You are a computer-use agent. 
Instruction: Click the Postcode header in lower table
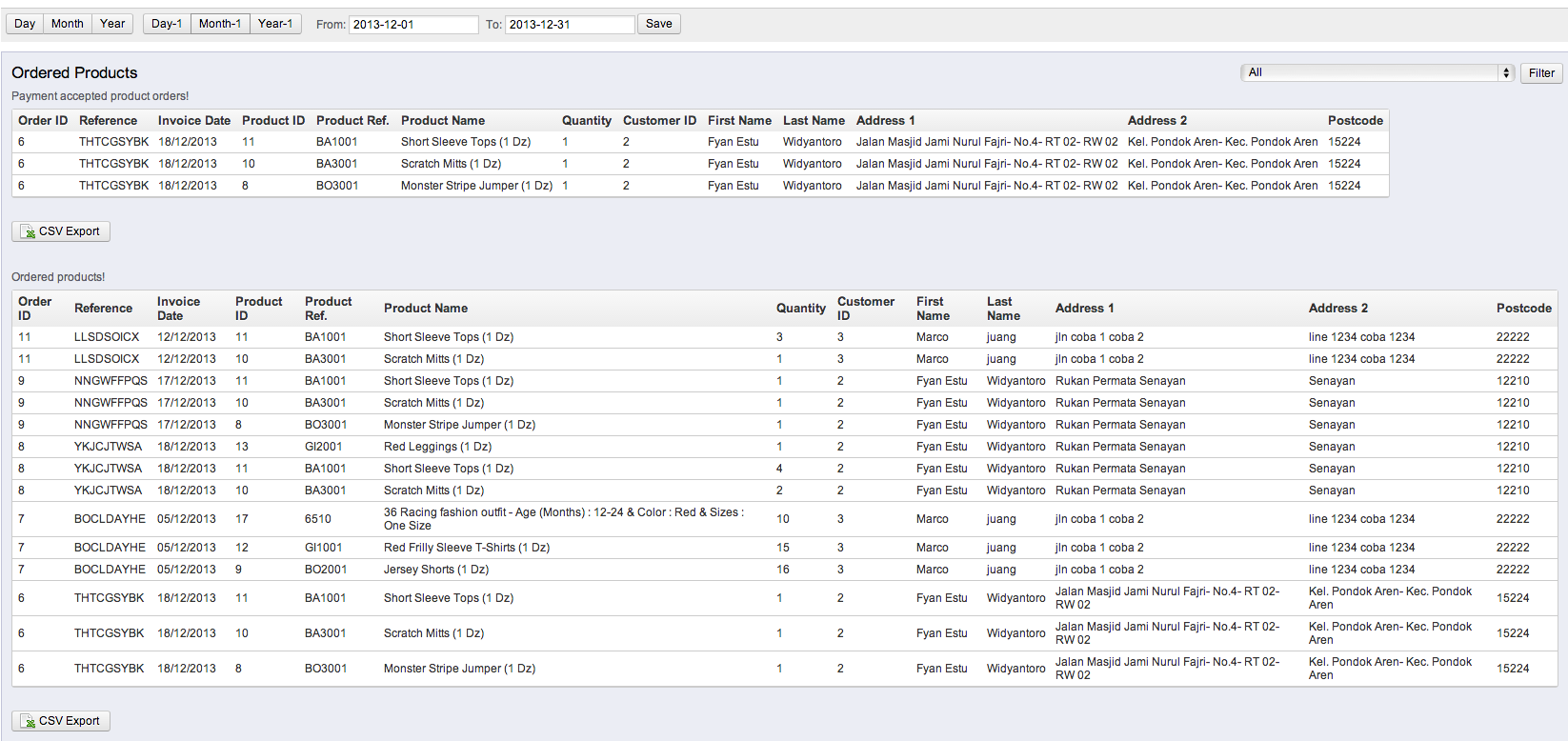pos(1524,309)
